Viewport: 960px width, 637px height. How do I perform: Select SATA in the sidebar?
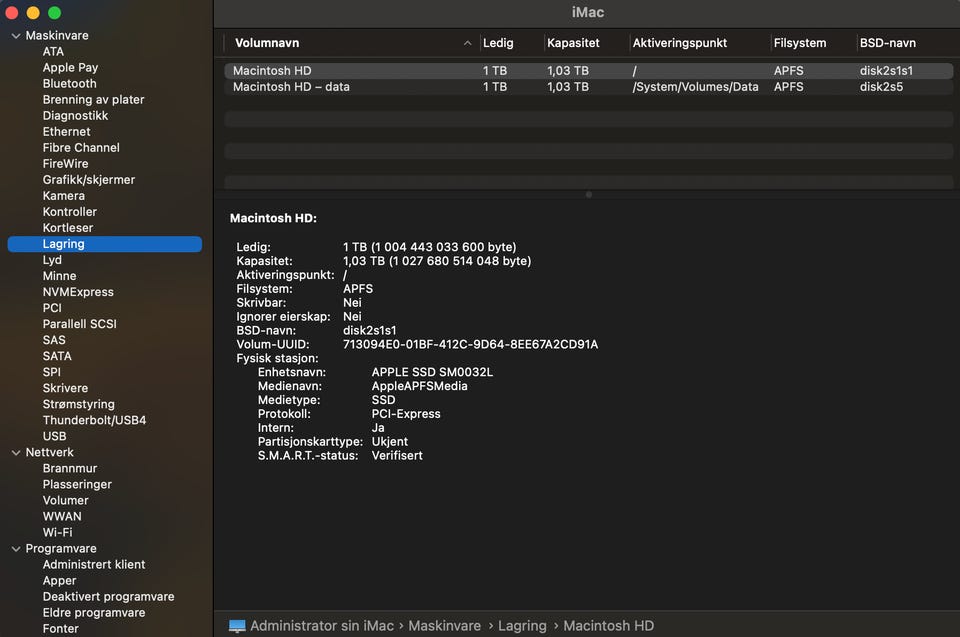(57, 356)
